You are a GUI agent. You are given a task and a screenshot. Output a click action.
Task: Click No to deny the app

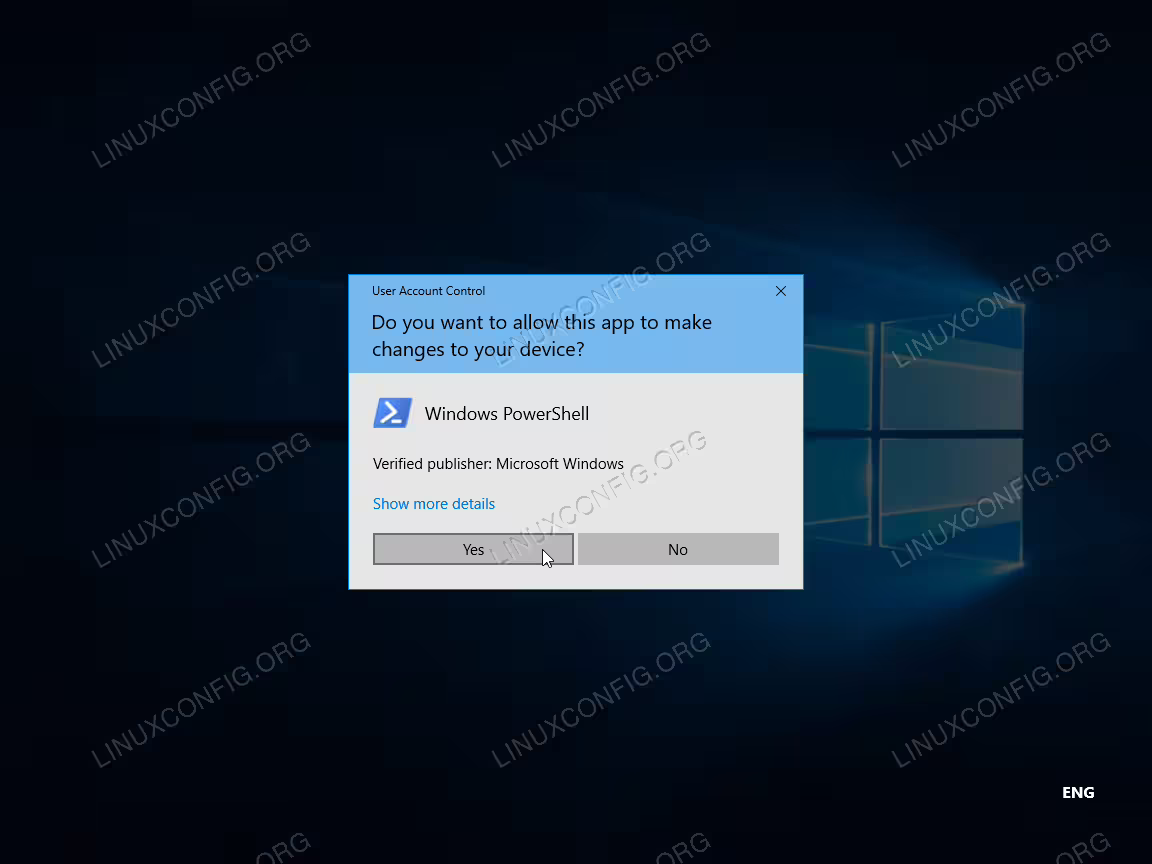(x=678, y=549)
